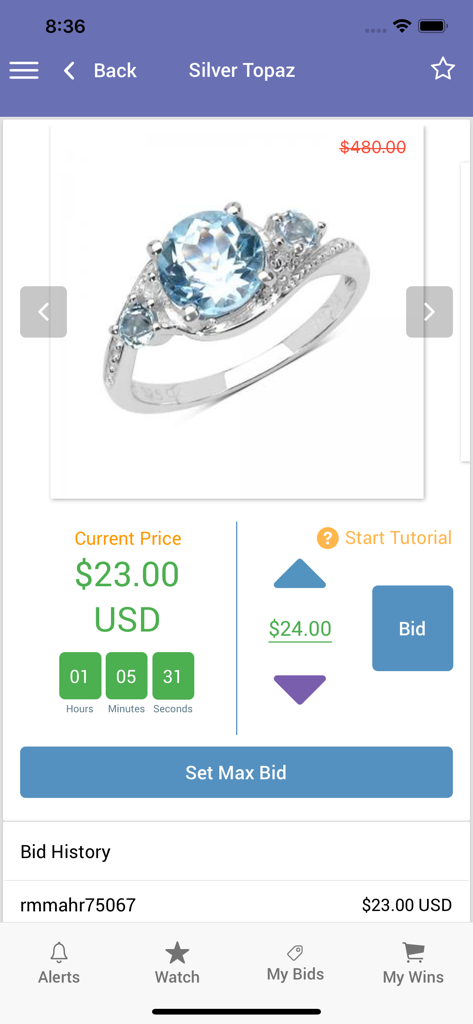Select bidder rmmahr75067 in Bid History

(x=78, y=905)
